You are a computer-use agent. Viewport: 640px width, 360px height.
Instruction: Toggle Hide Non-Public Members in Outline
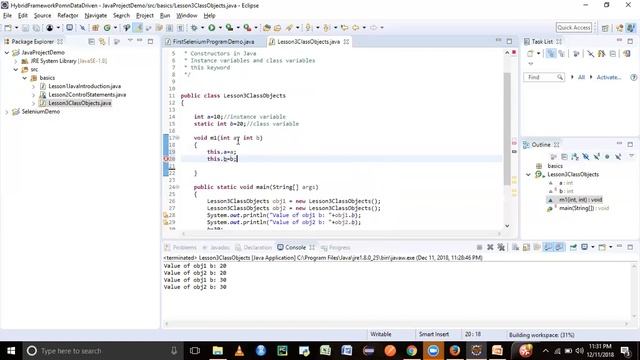[x=607, y=156]
